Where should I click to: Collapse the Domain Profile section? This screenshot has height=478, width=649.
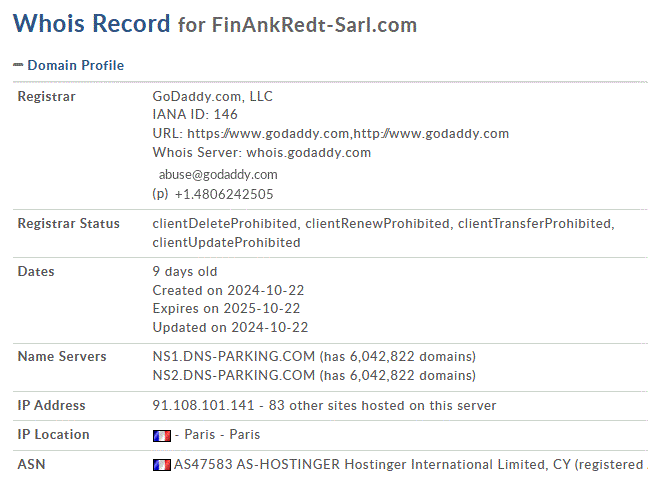point(75,65)
